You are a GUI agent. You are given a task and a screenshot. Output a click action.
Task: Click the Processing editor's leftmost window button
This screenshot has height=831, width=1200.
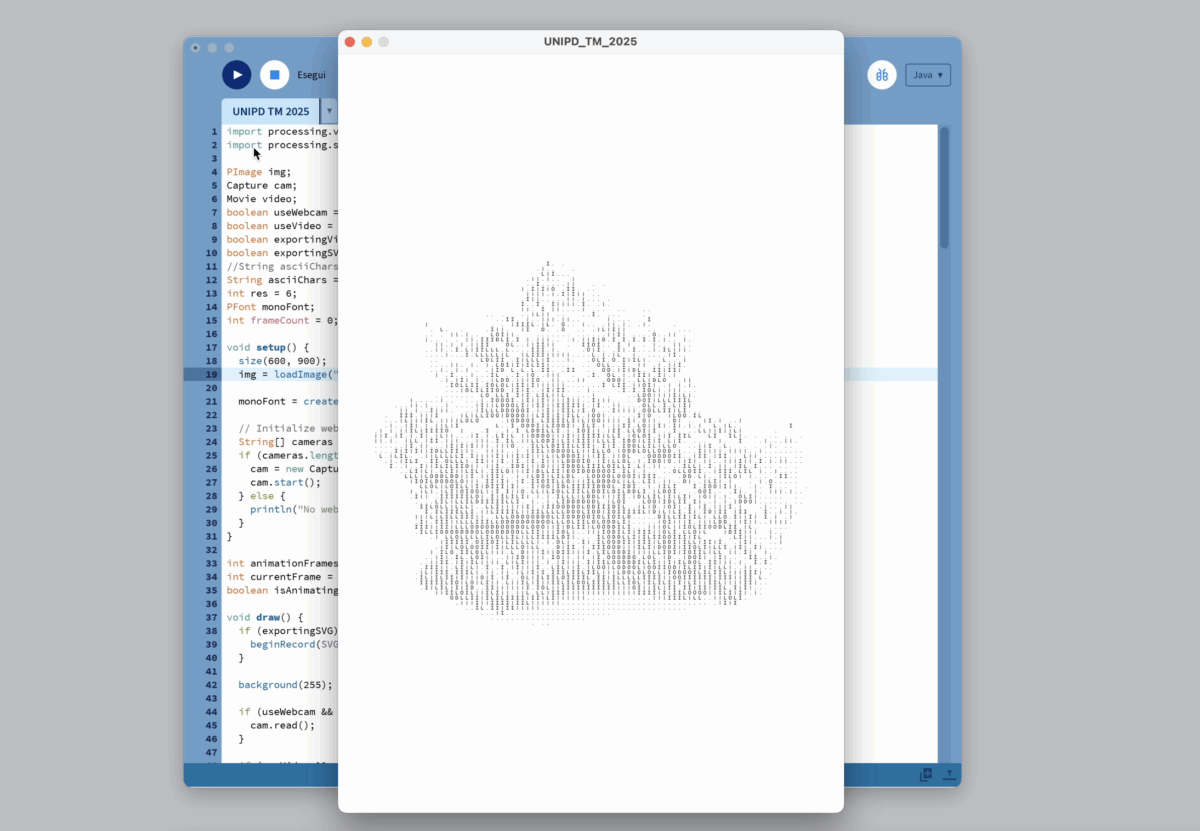point(196,47)
